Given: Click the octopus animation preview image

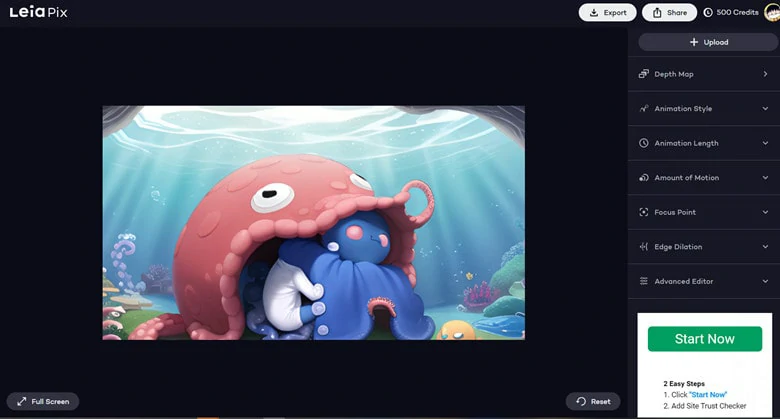Looking at the screenshot, I should click(x=313, y=222).
